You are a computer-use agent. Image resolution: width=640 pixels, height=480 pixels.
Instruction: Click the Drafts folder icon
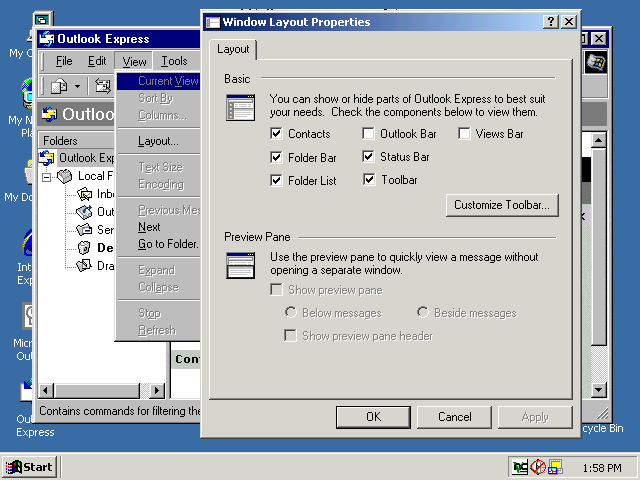(x=84, y=266)
